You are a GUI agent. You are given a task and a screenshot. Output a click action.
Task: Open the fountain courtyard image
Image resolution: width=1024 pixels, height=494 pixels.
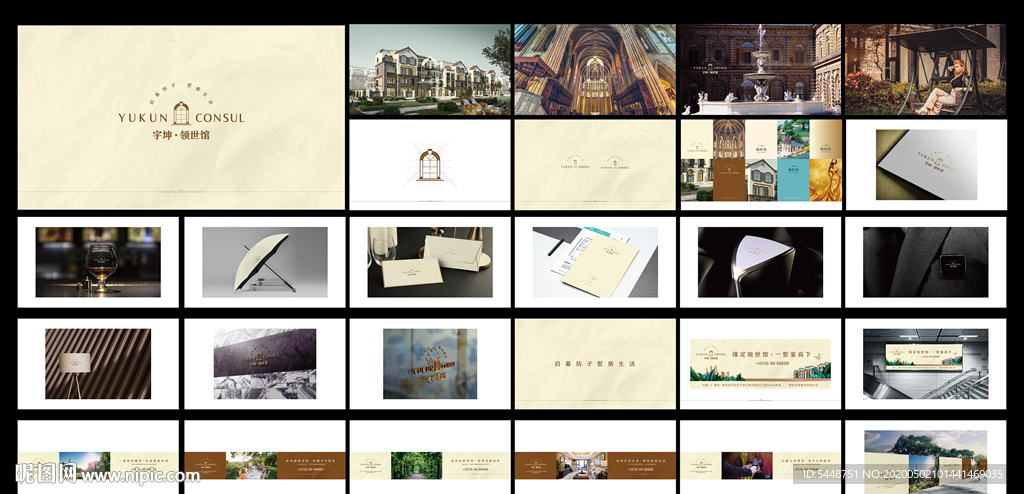760,70
